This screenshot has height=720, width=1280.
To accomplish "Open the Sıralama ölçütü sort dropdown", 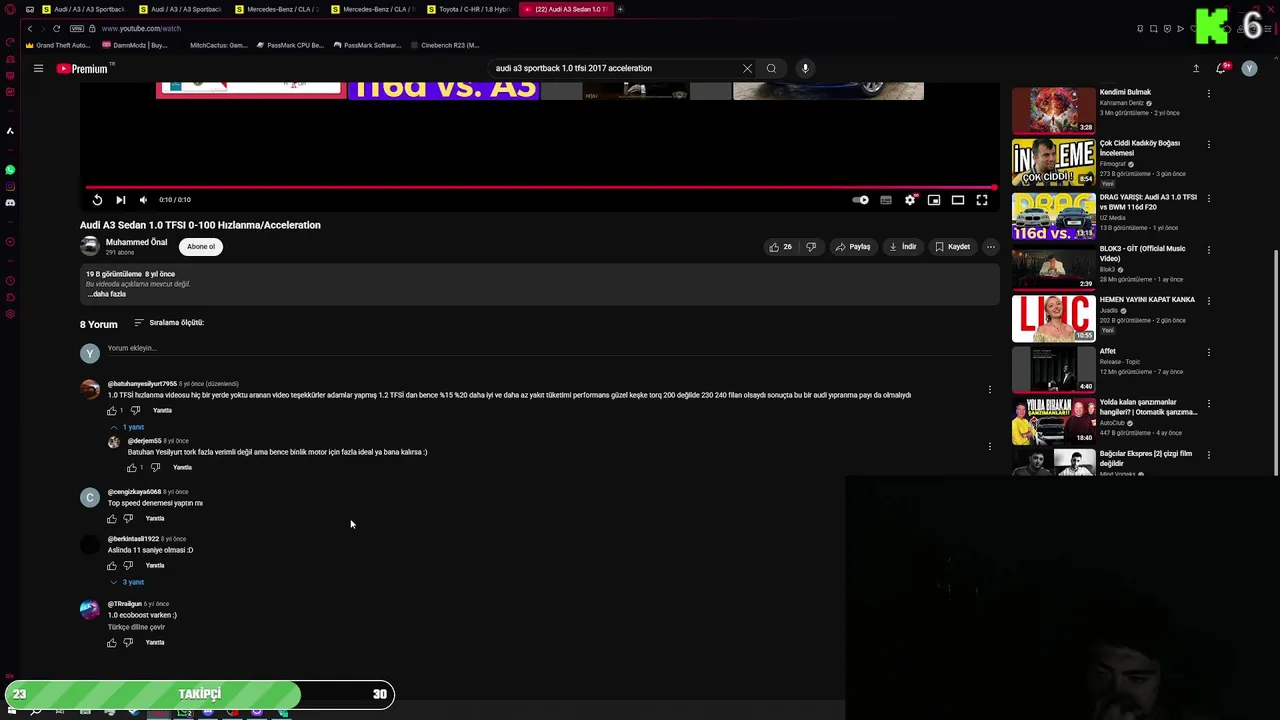I will (169, 323).
